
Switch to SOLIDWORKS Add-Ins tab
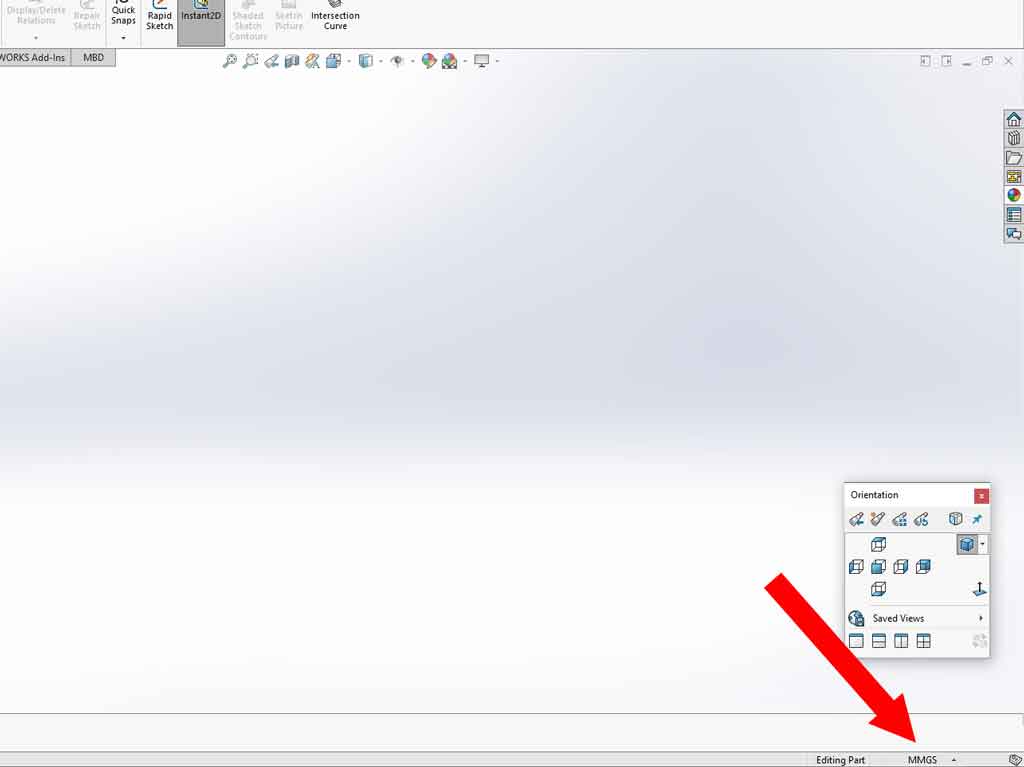tap(33, 57)
